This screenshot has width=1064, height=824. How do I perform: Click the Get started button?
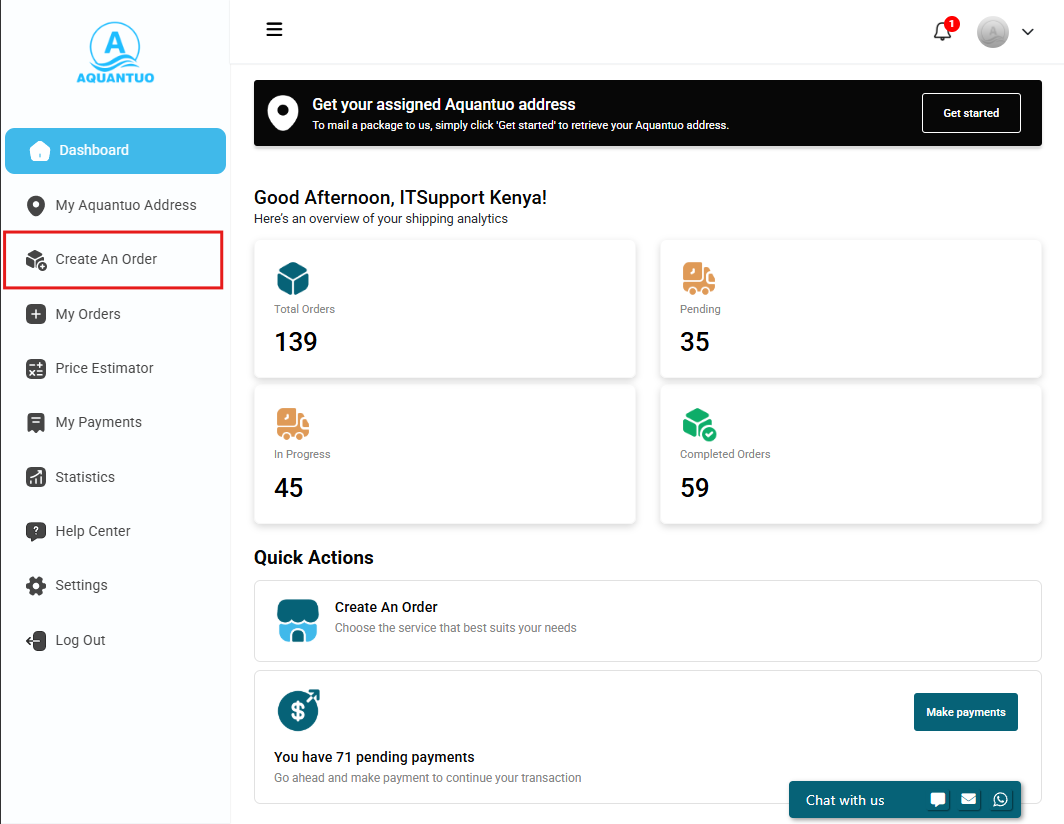coord(970,113)
